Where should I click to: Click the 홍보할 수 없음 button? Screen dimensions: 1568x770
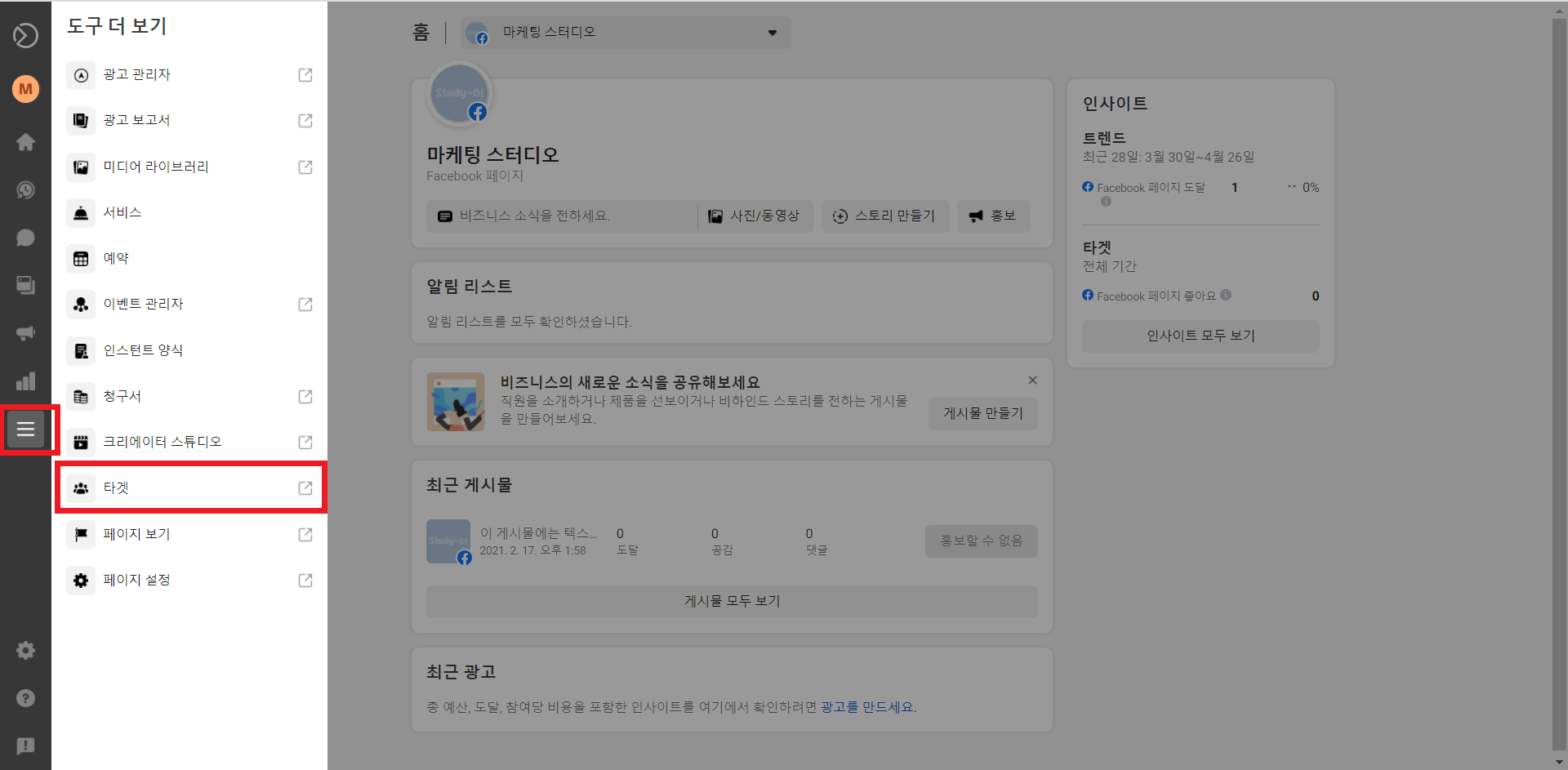point(982,541)
